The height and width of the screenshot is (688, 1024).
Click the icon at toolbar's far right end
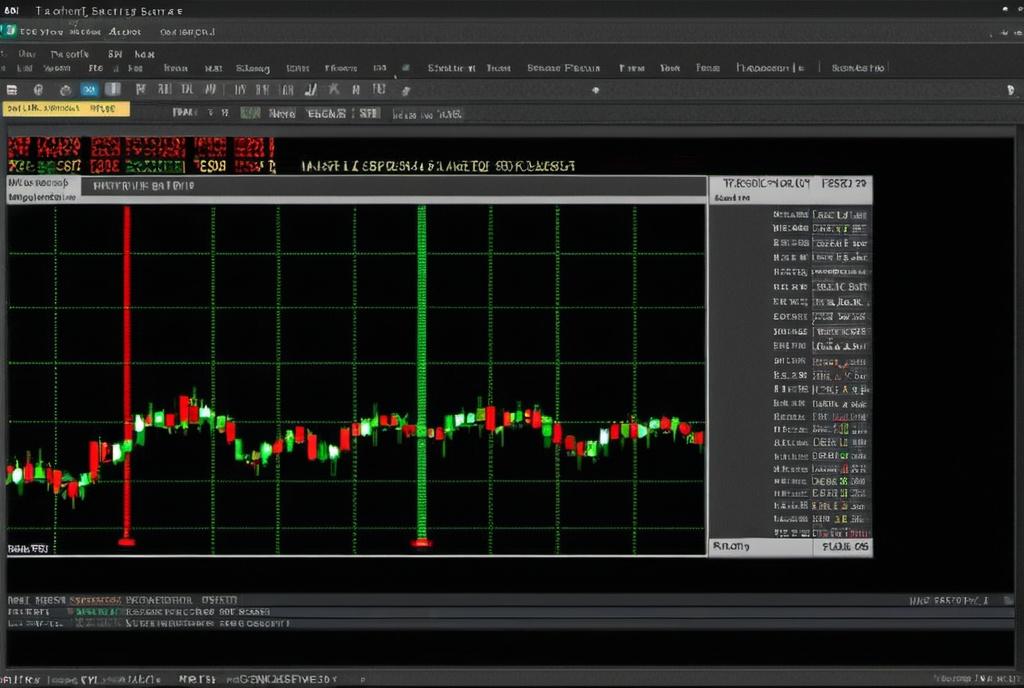pyautogui.click(x=1011, y=90)
